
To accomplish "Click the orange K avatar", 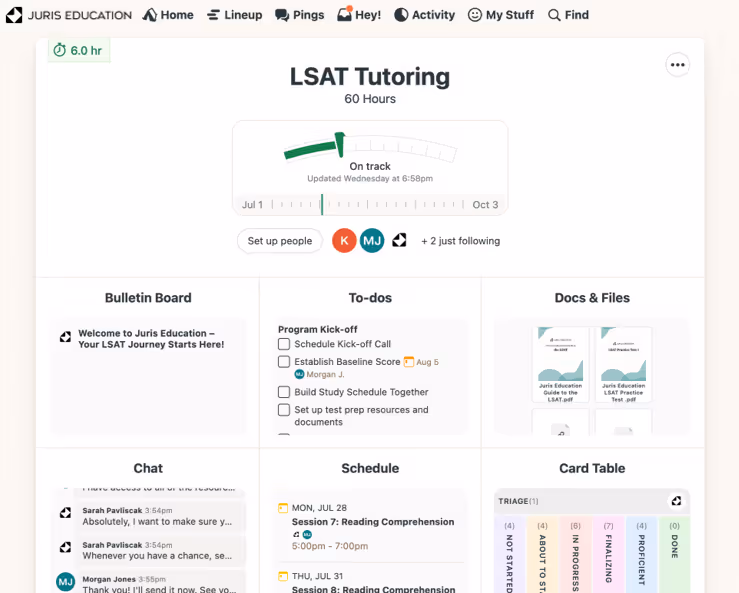I will (x=345, y=241).
